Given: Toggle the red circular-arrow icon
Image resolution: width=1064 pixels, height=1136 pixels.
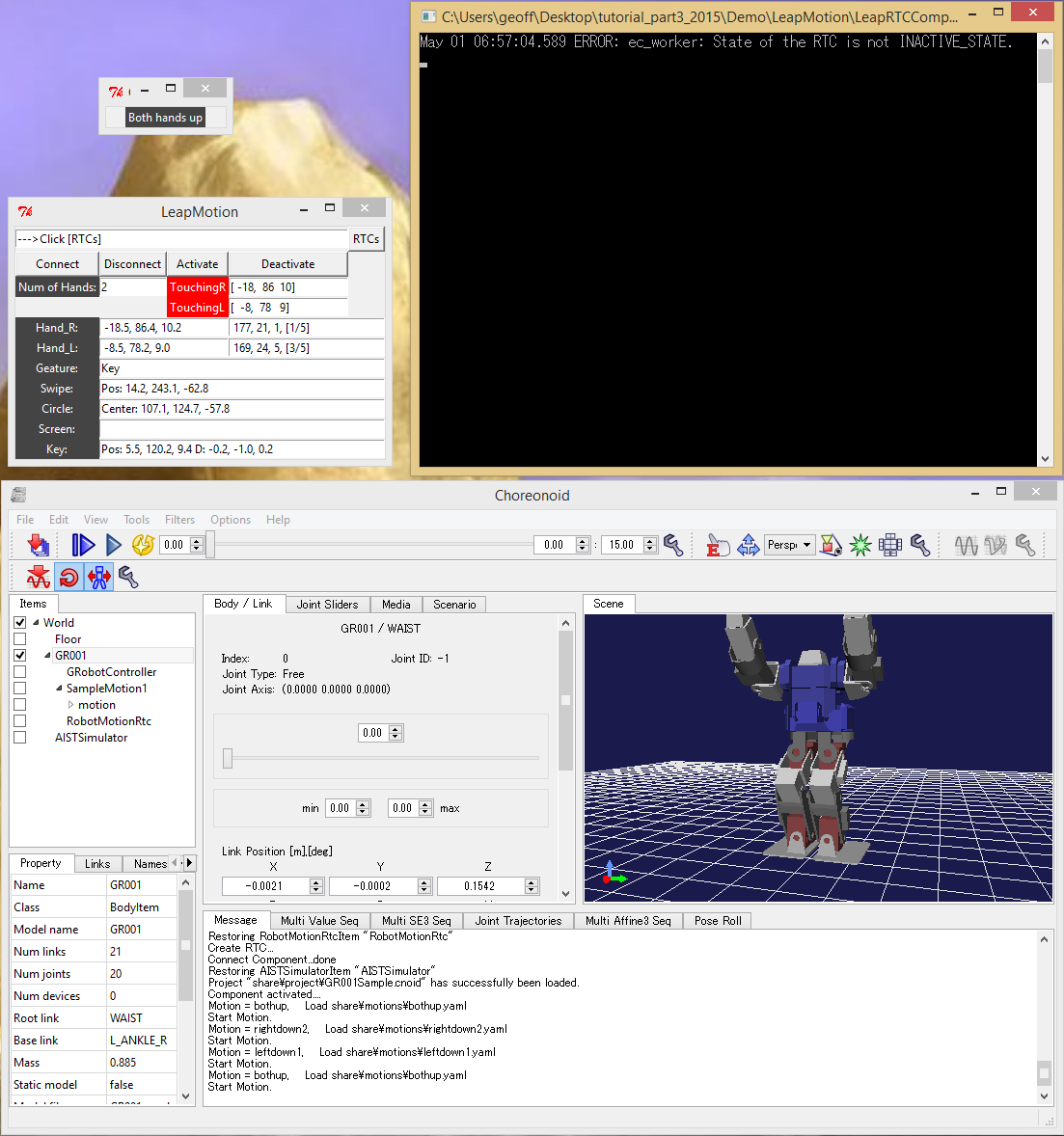Looking at the screenshot, I should click(x=68, y=578).
